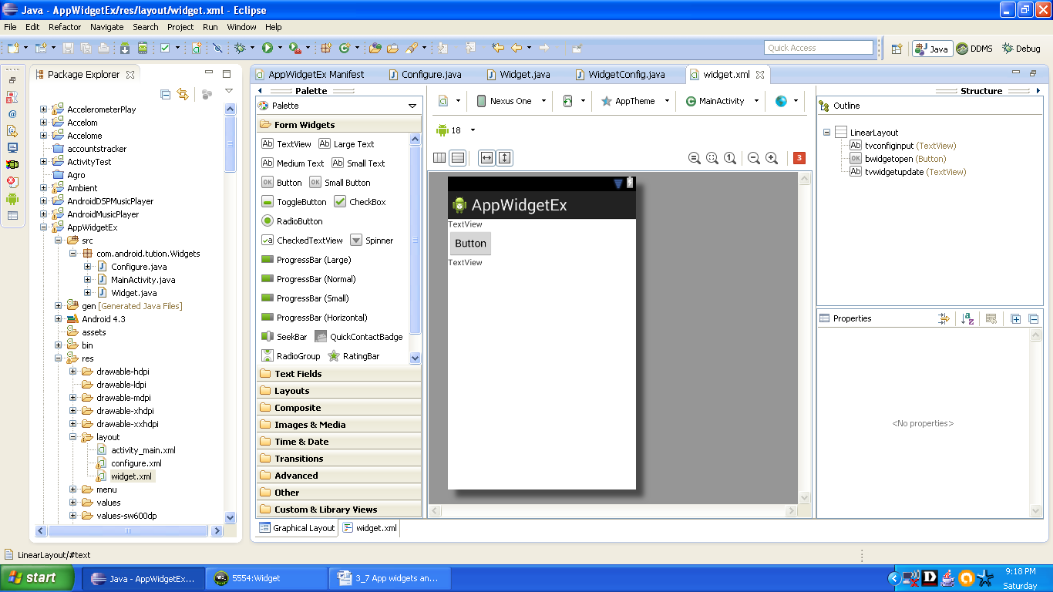
Task: Click Sort alphabetically in Properties panel
Action: (x=967, y=319)
